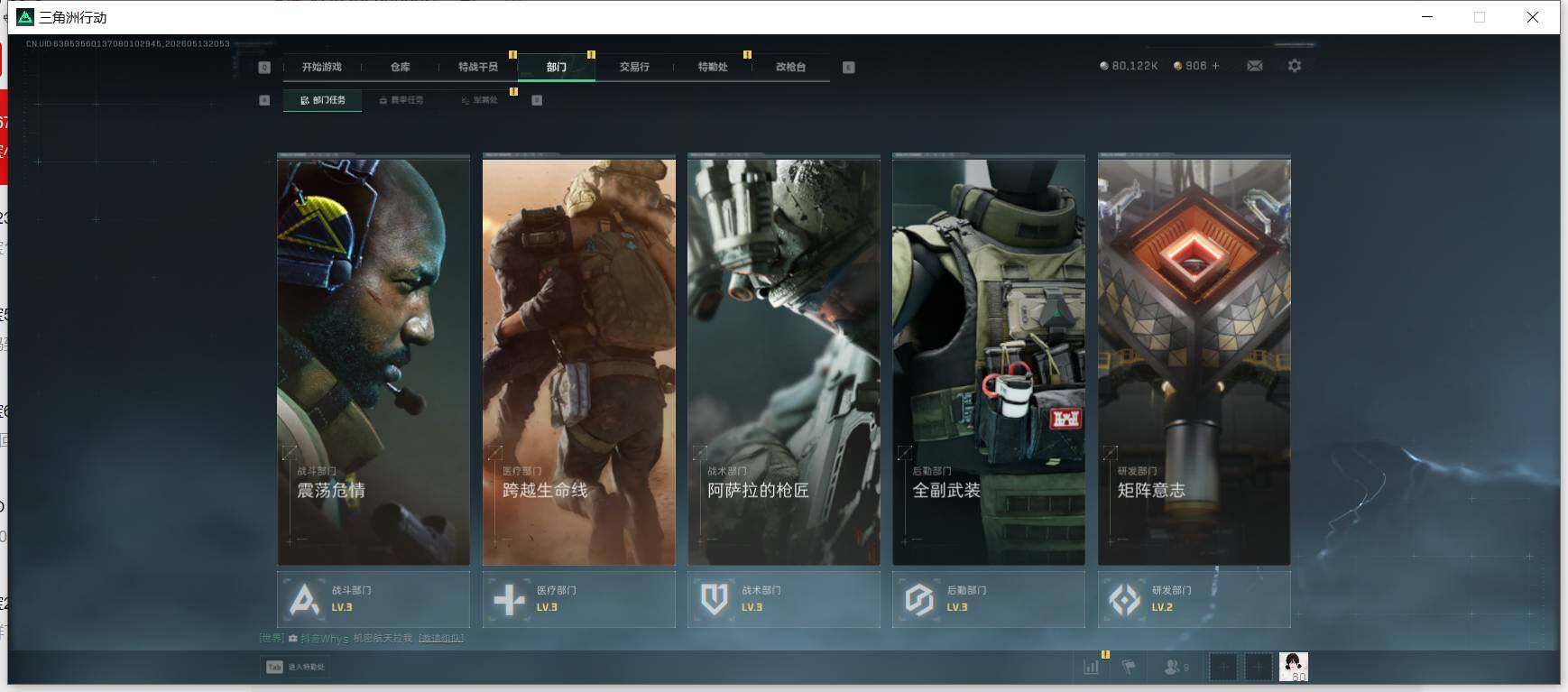The image size is (1568, 692).
Task: Open the 特战干员 tab
Action: pos(478,67)
